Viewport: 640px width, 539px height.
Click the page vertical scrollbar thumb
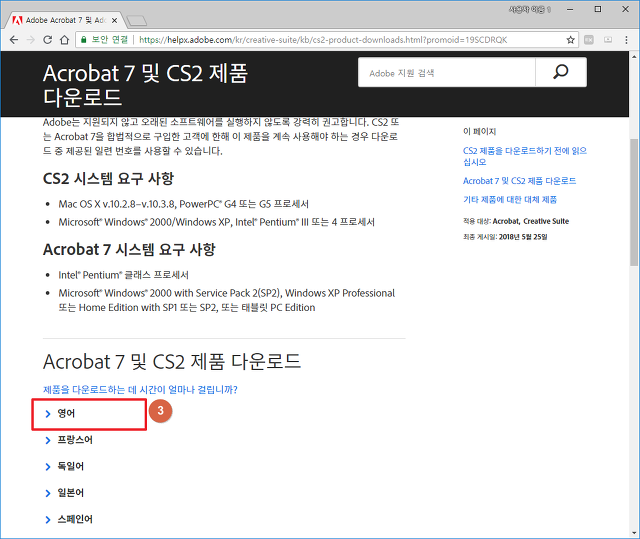[634, 202]
